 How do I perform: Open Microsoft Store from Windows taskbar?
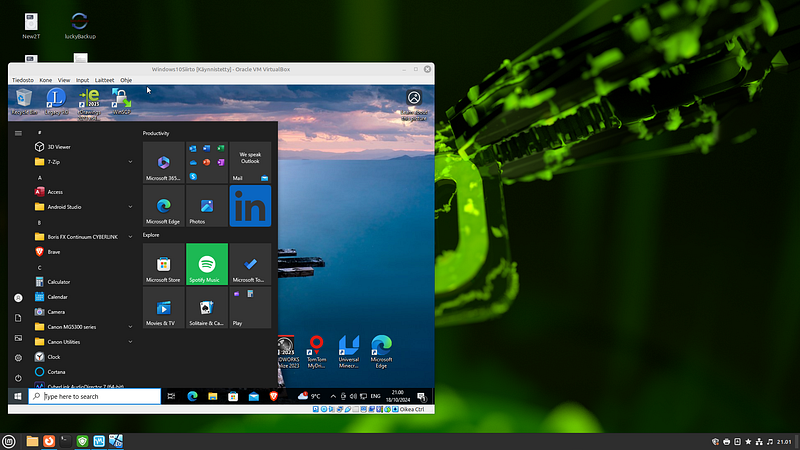pyautogui.click(x=233, y=396)
